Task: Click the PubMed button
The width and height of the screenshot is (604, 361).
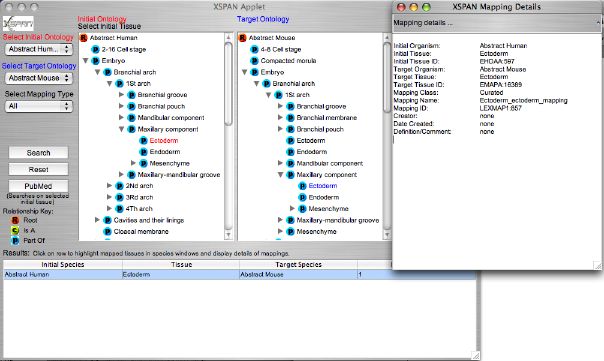Action: 39,186
